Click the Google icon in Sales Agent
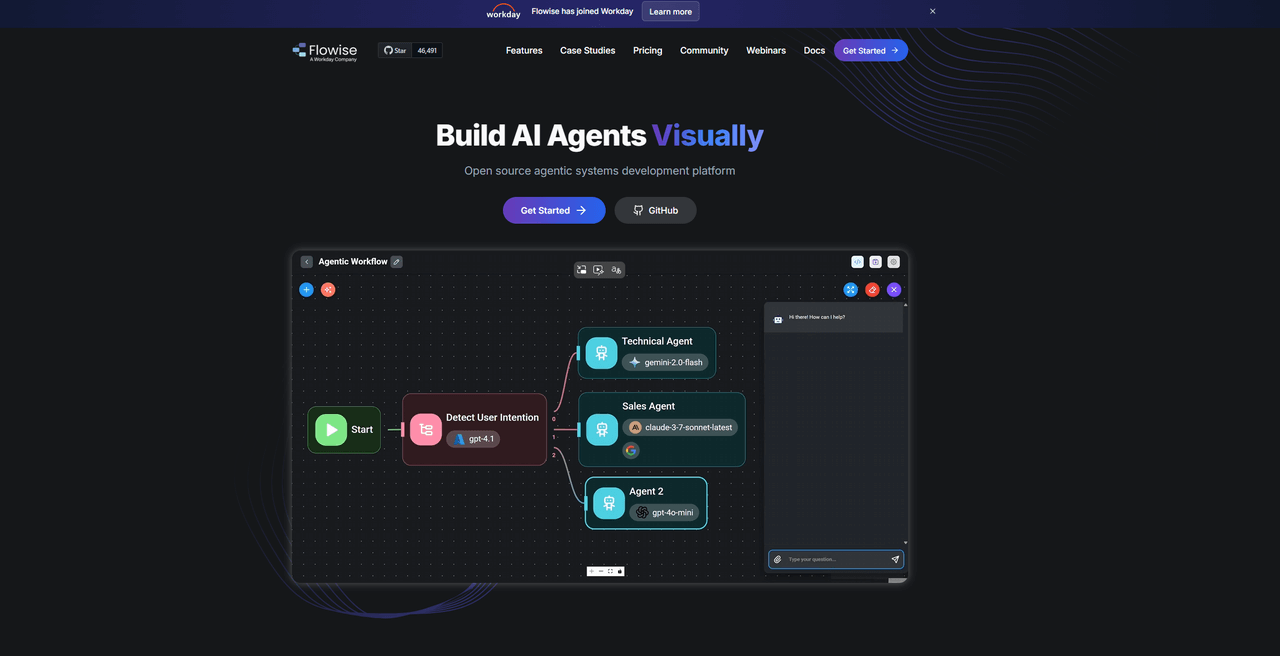Image resolution: width=1280 pixels, height=656 pixels. pyautogui.click(x=631, y=450)
